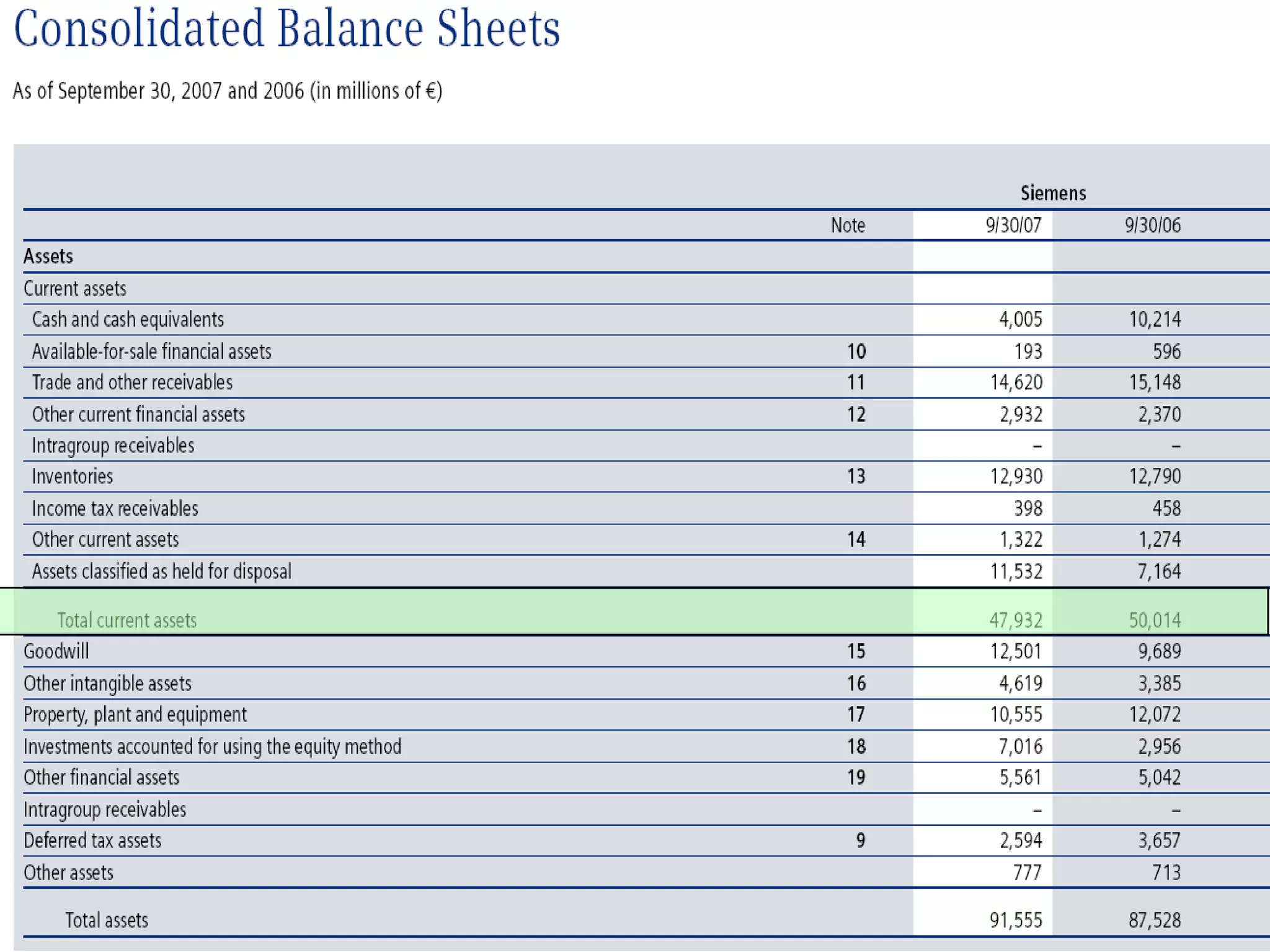Select Assets classified as held for disposal

pos(161,571)
